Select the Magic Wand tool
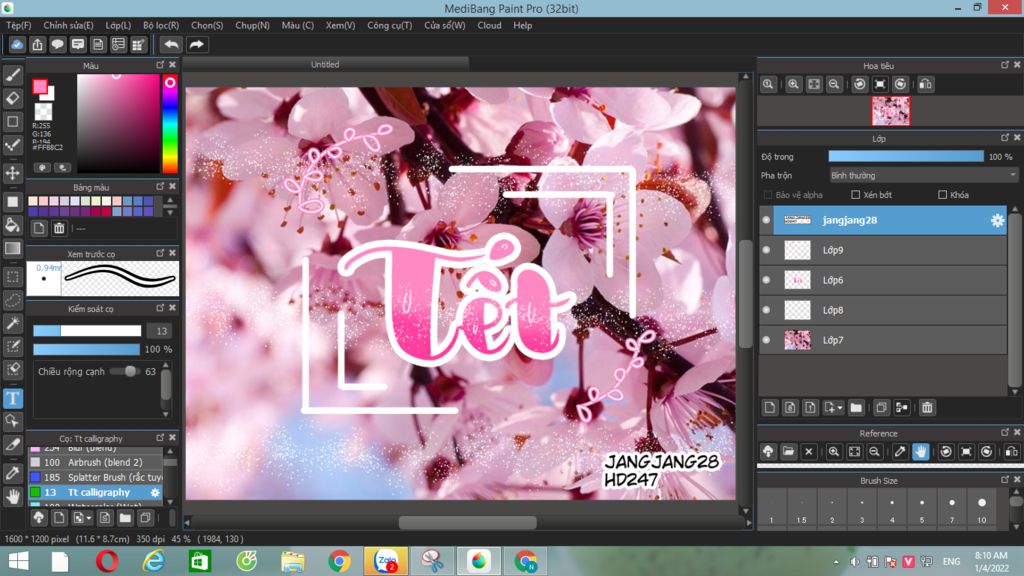The width and height of the screenshot is (1024, 576). [x=12, y=323]
